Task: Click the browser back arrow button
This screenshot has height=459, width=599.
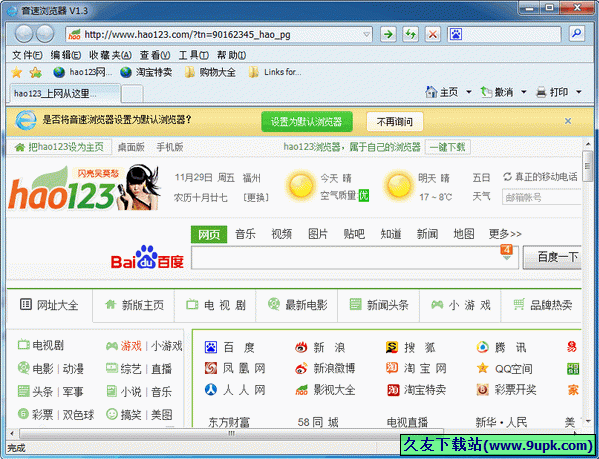Action: (x=24, y=34)
